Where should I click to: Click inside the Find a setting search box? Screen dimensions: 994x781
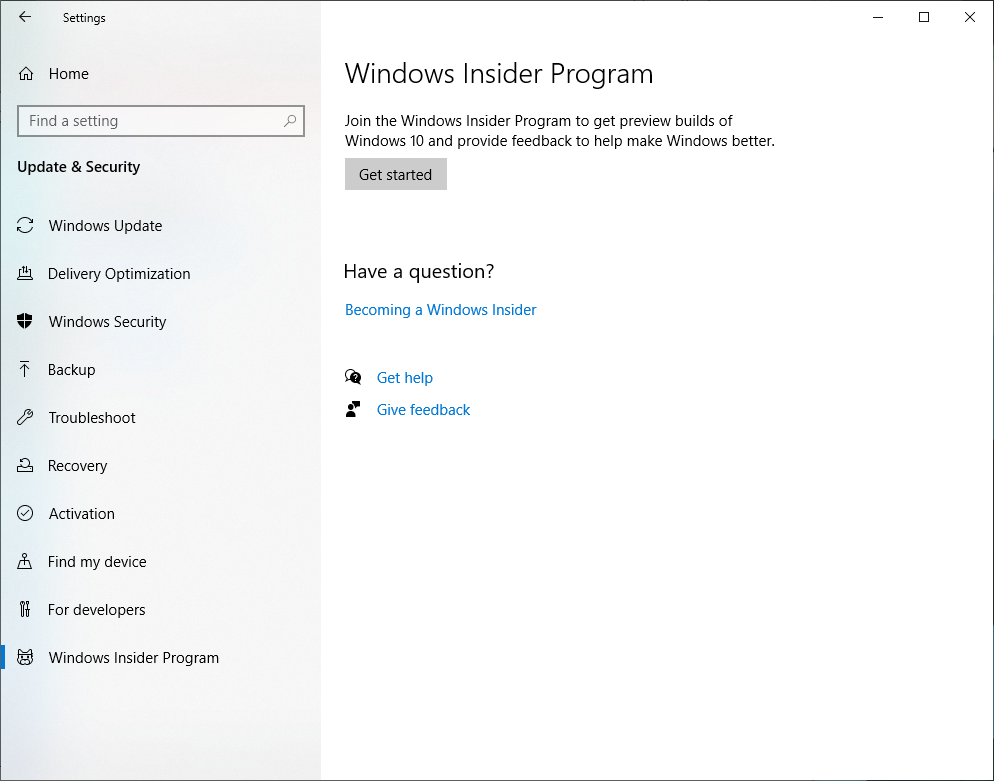tap(150, 120)
